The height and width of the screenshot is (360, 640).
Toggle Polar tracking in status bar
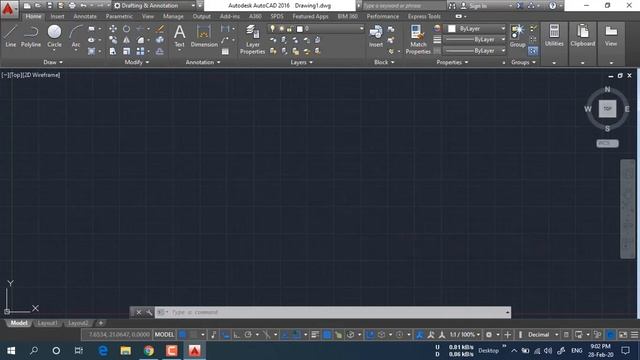click(248, 335)
